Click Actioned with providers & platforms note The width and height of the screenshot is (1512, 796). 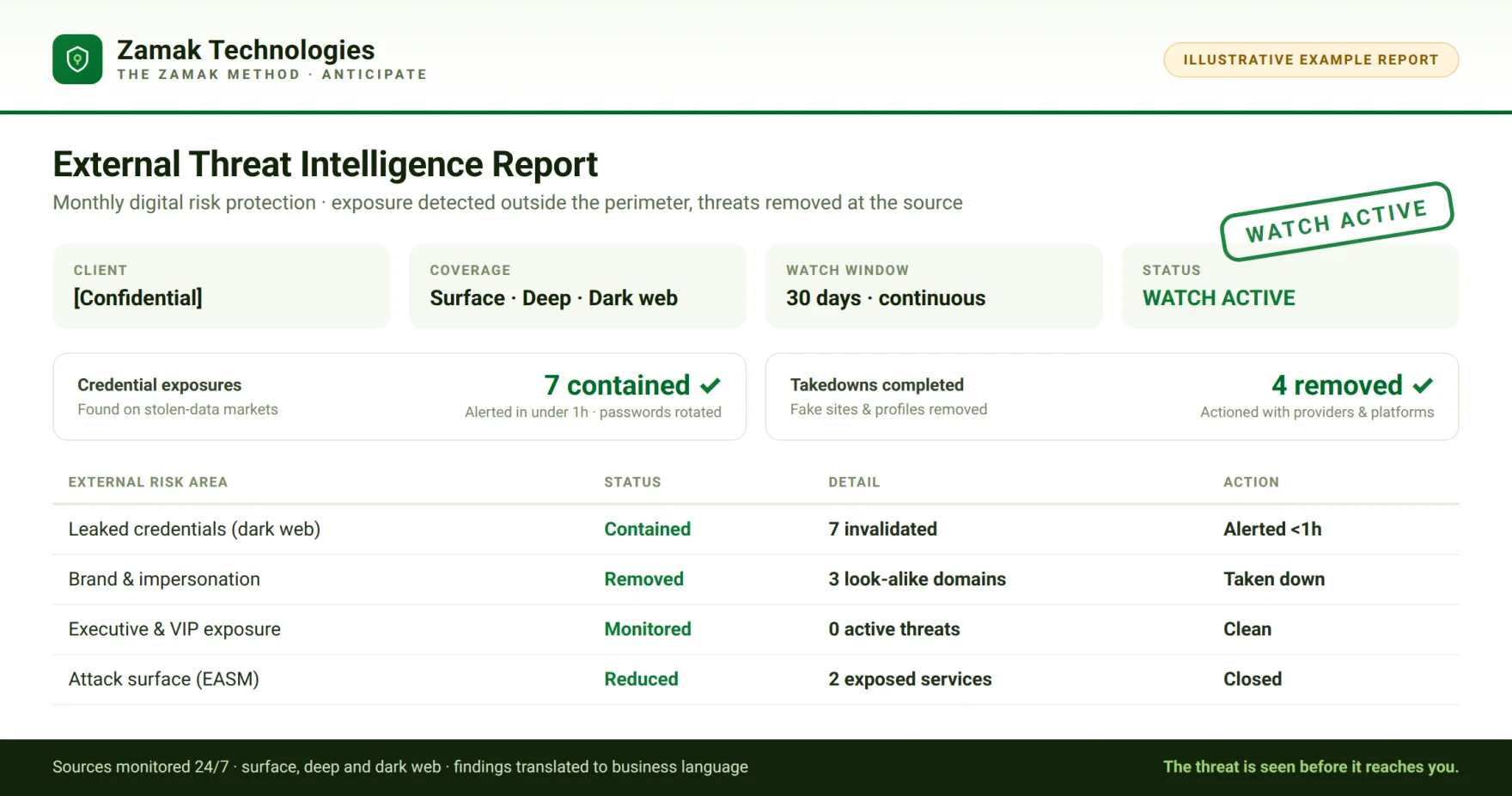pos(1317,413)
